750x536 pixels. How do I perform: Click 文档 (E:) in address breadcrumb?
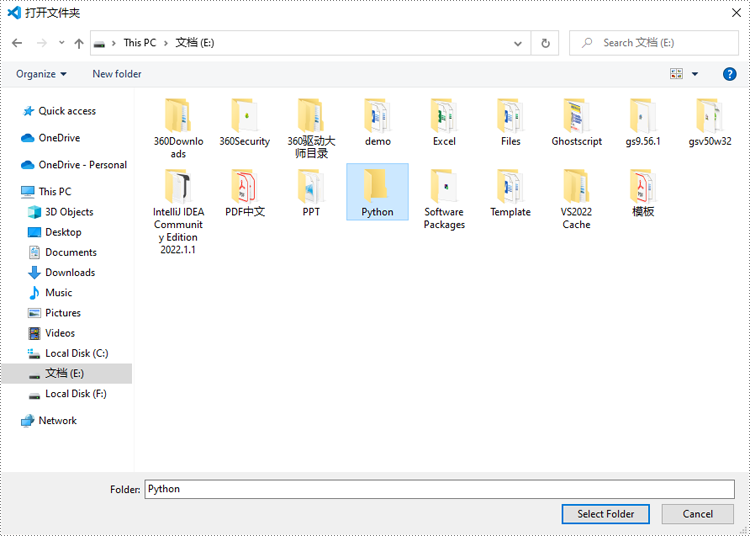(x=195, y=43)
